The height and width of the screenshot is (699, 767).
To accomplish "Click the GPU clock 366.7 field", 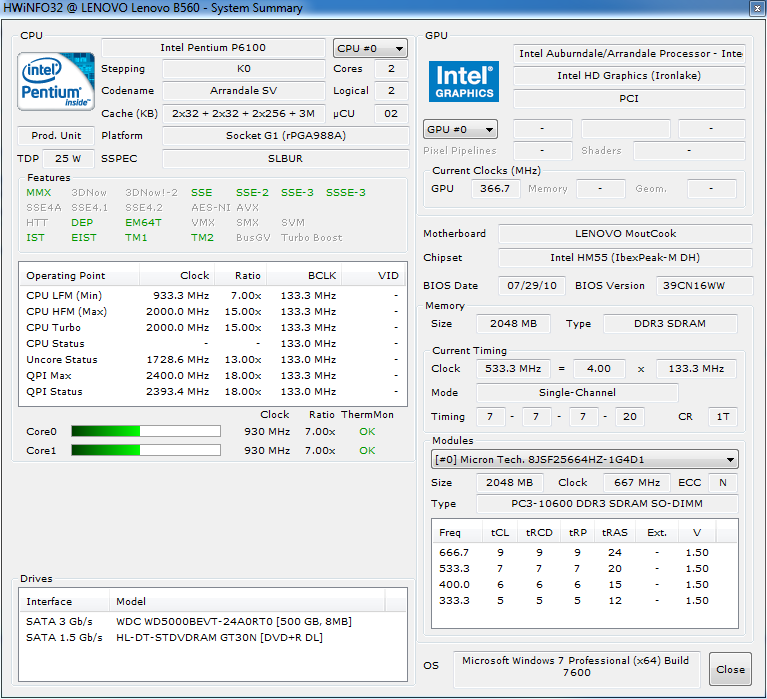I will point(495,188).
